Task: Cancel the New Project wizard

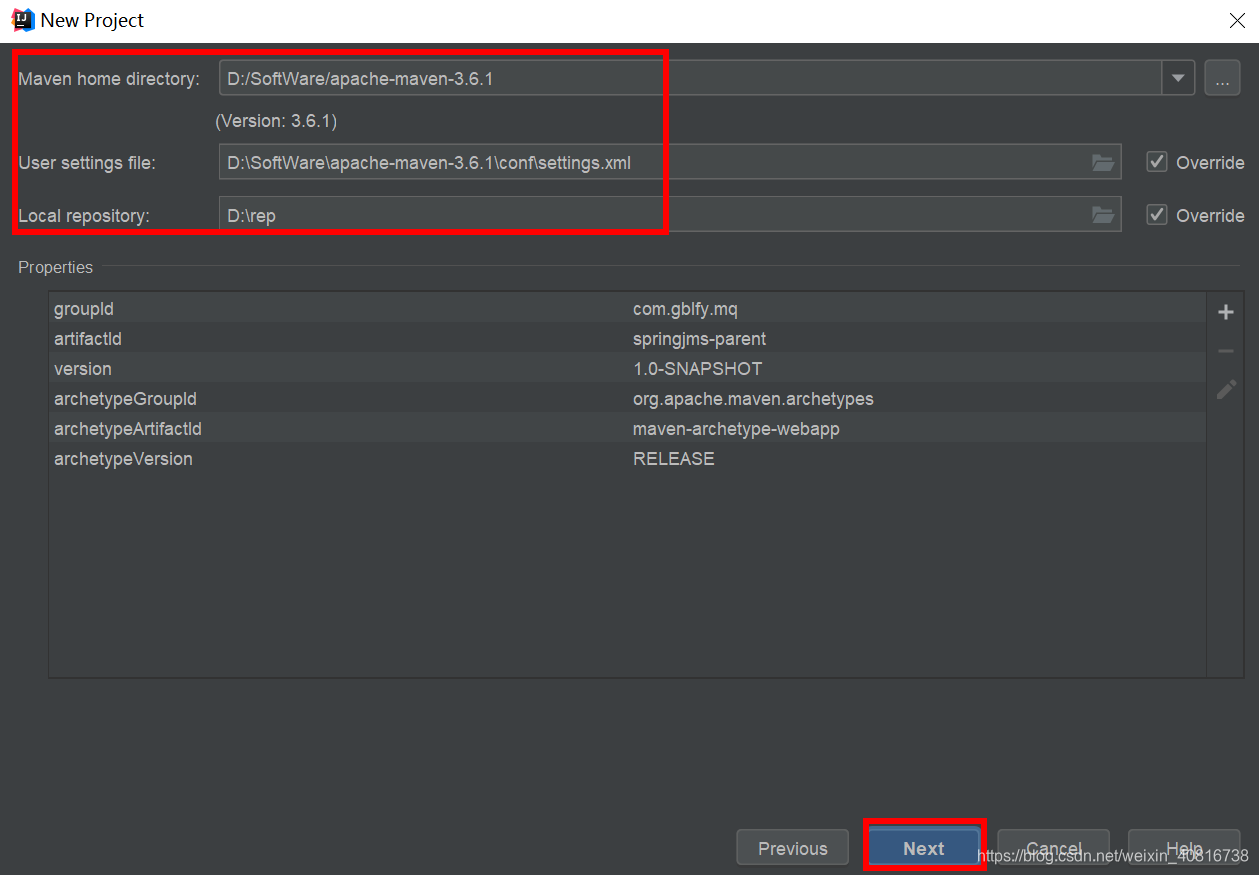Action: click(x=1053, y=848)
